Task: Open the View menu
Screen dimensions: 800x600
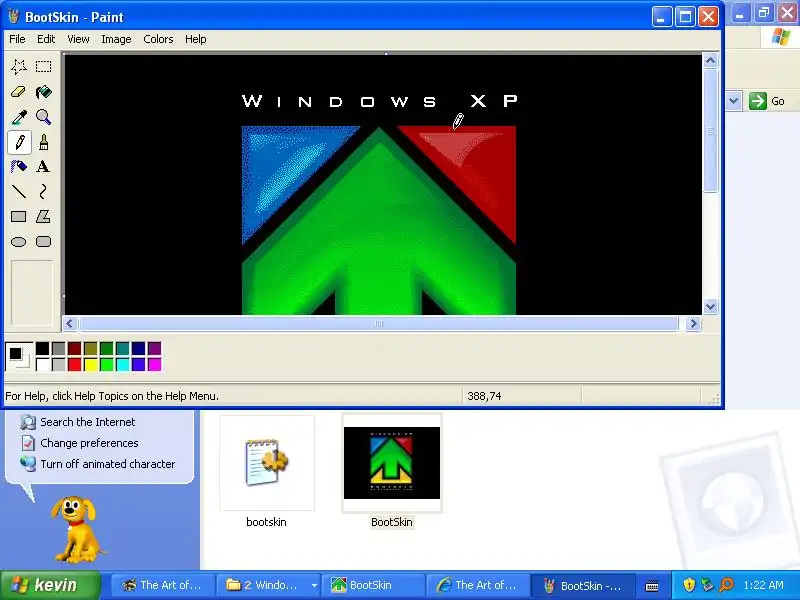Action: [78, 39]
